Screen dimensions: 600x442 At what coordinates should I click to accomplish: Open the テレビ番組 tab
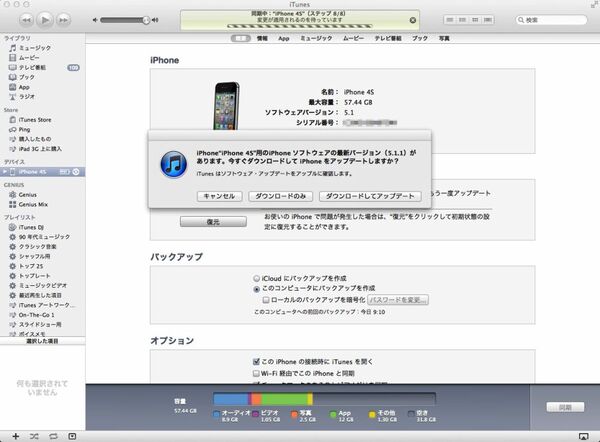click(x=388, y=38)
